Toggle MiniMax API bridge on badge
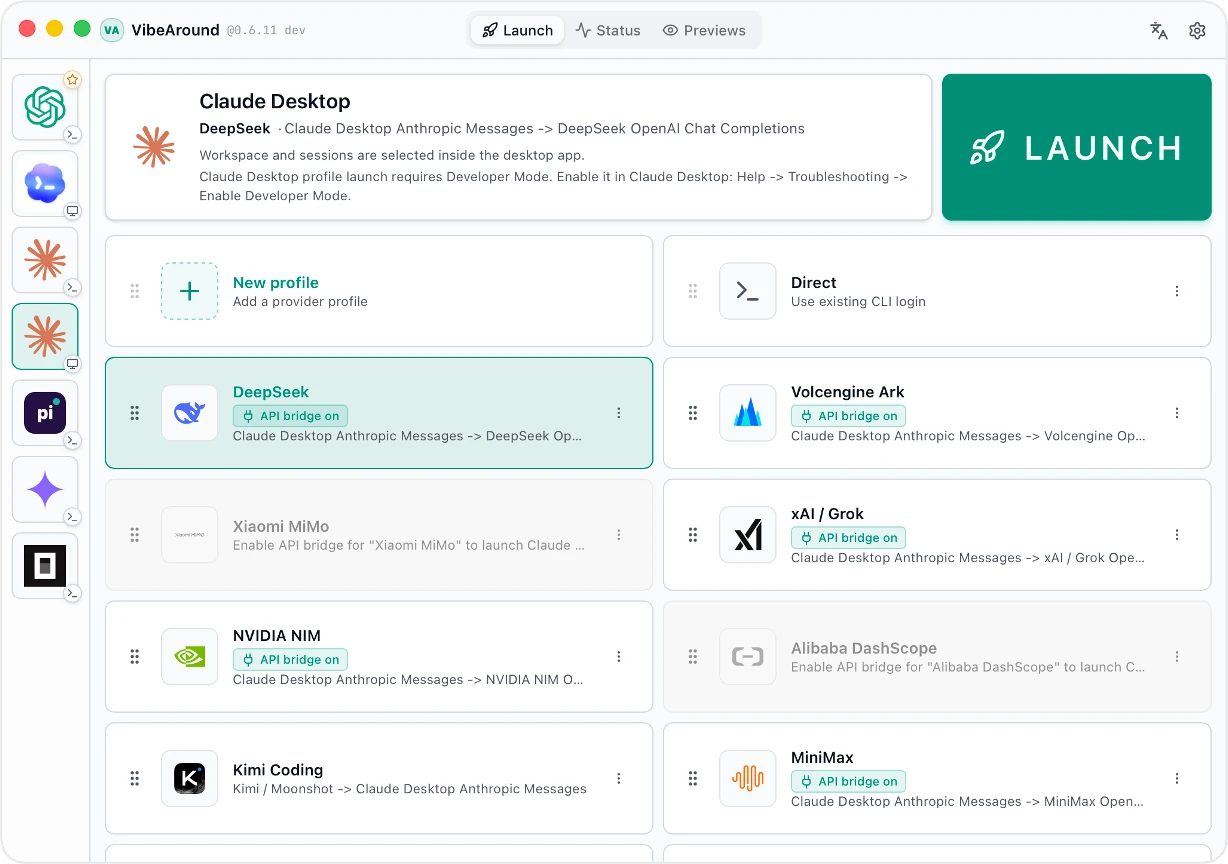 point(848,782)
